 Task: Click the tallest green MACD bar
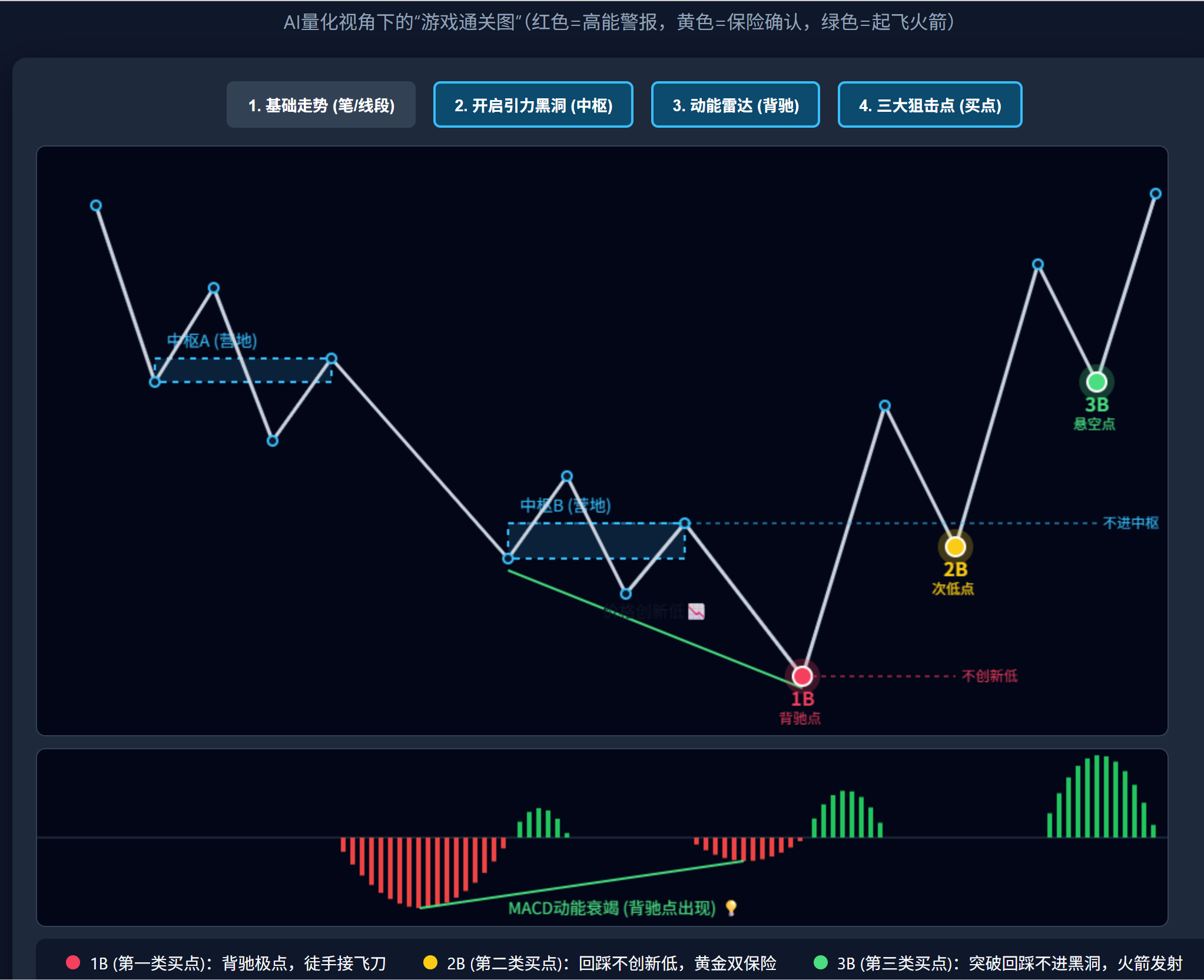click(1097, 796)
